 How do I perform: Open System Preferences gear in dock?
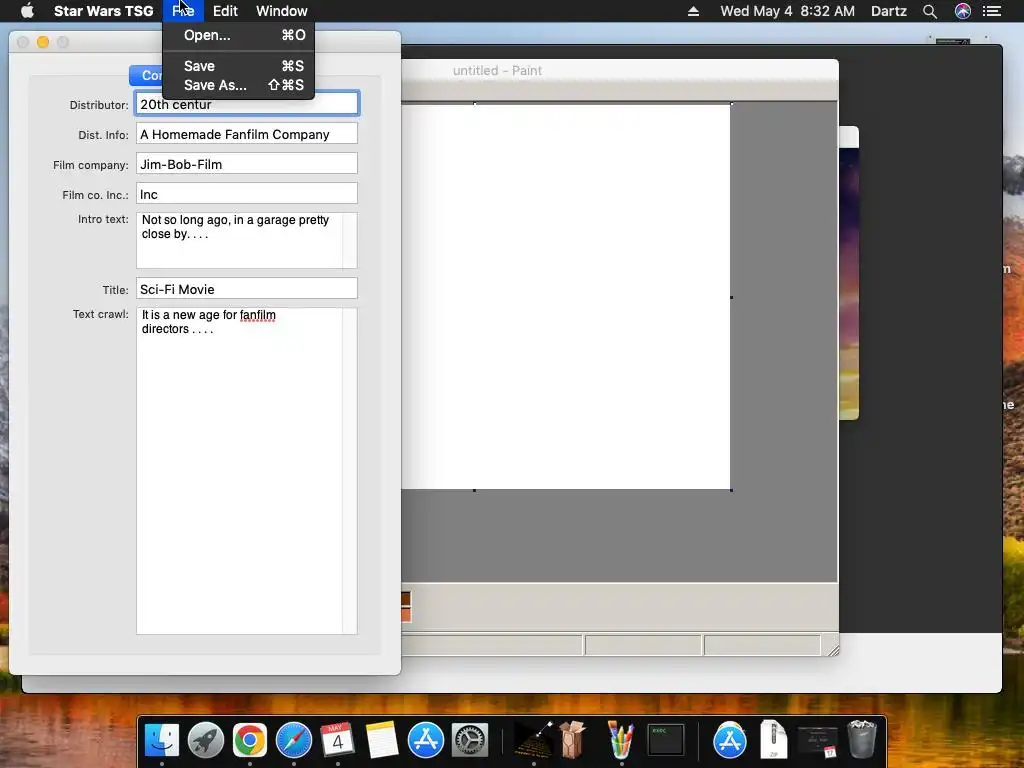(x=470, y=740)
